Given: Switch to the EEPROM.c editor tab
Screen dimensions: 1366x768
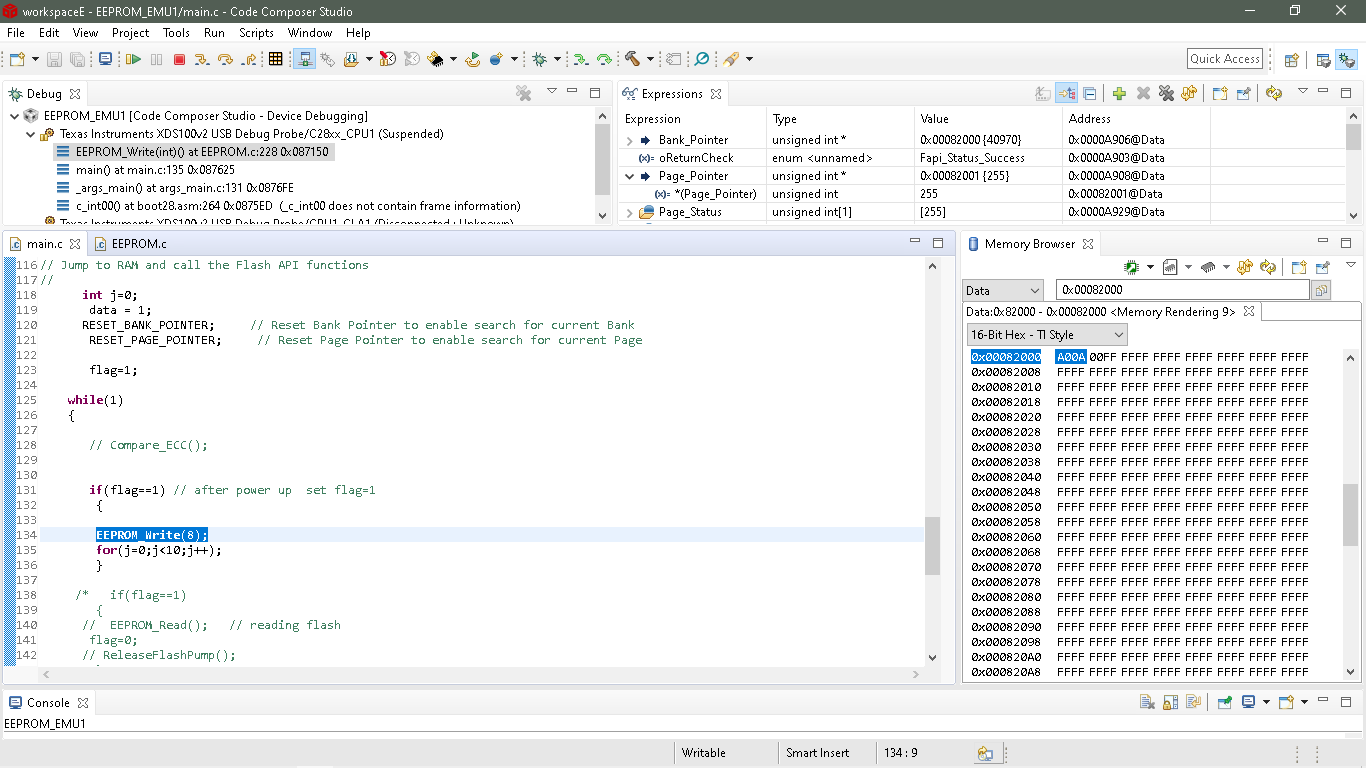Looking at the screenshot, I should tap(138, 244).
